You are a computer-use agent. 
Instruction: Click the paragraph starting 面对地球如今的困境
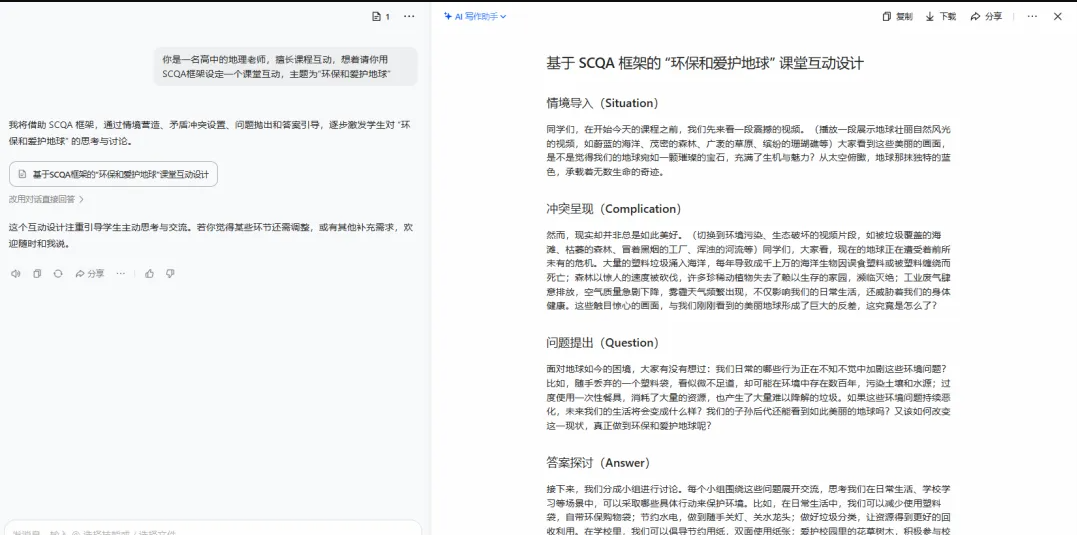[x=748, y=397]
